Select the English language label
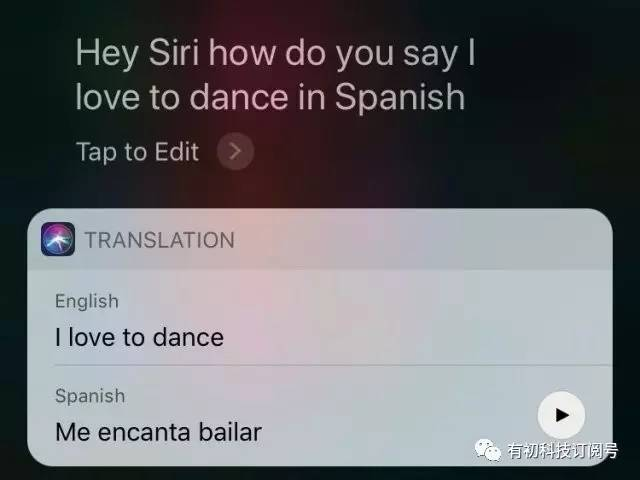640x480 pixels. (x=87, y=302)
